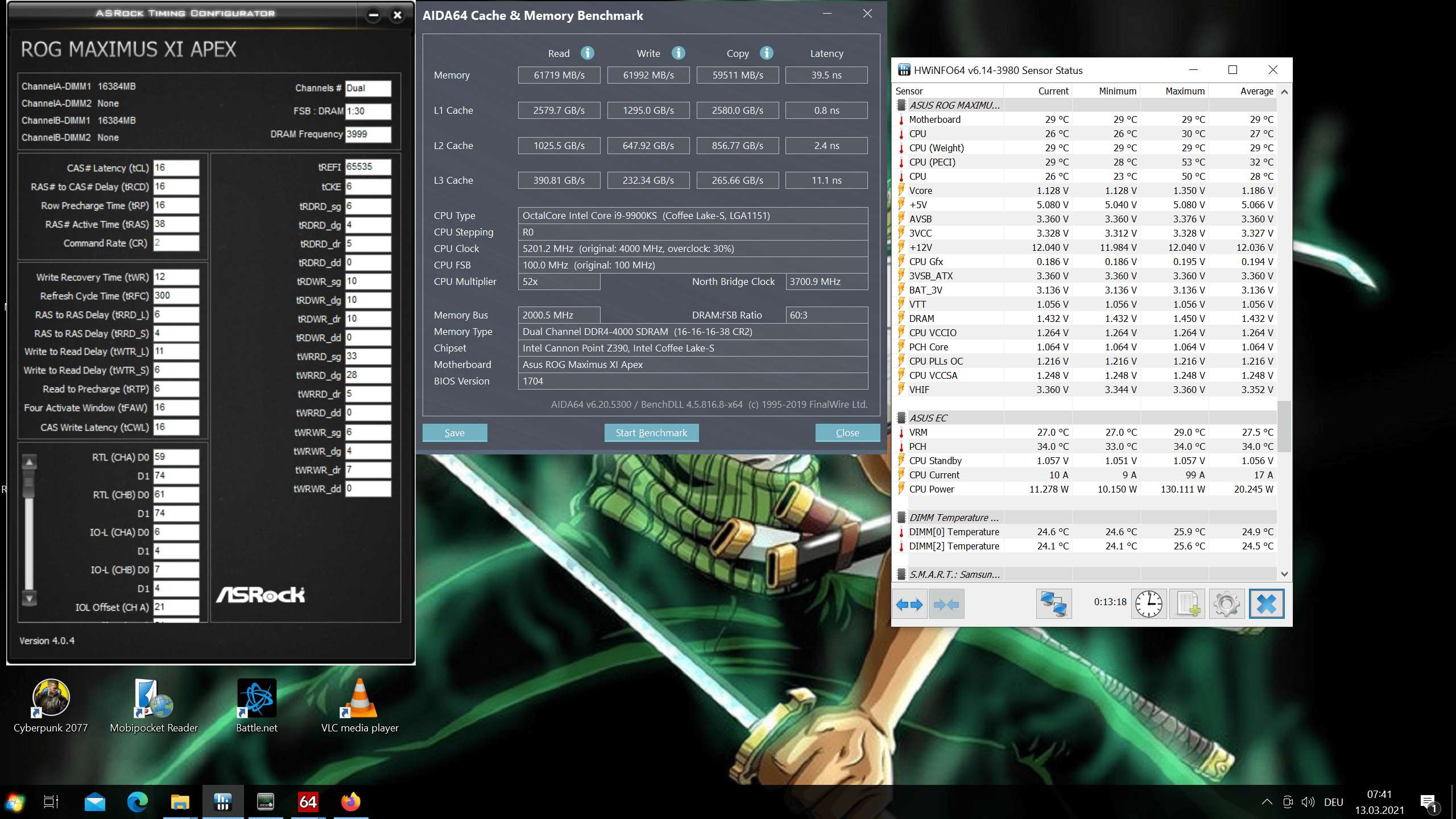
Task: Click the Memory Latency value 39.5 ns
Action: [x=826, y=75]
